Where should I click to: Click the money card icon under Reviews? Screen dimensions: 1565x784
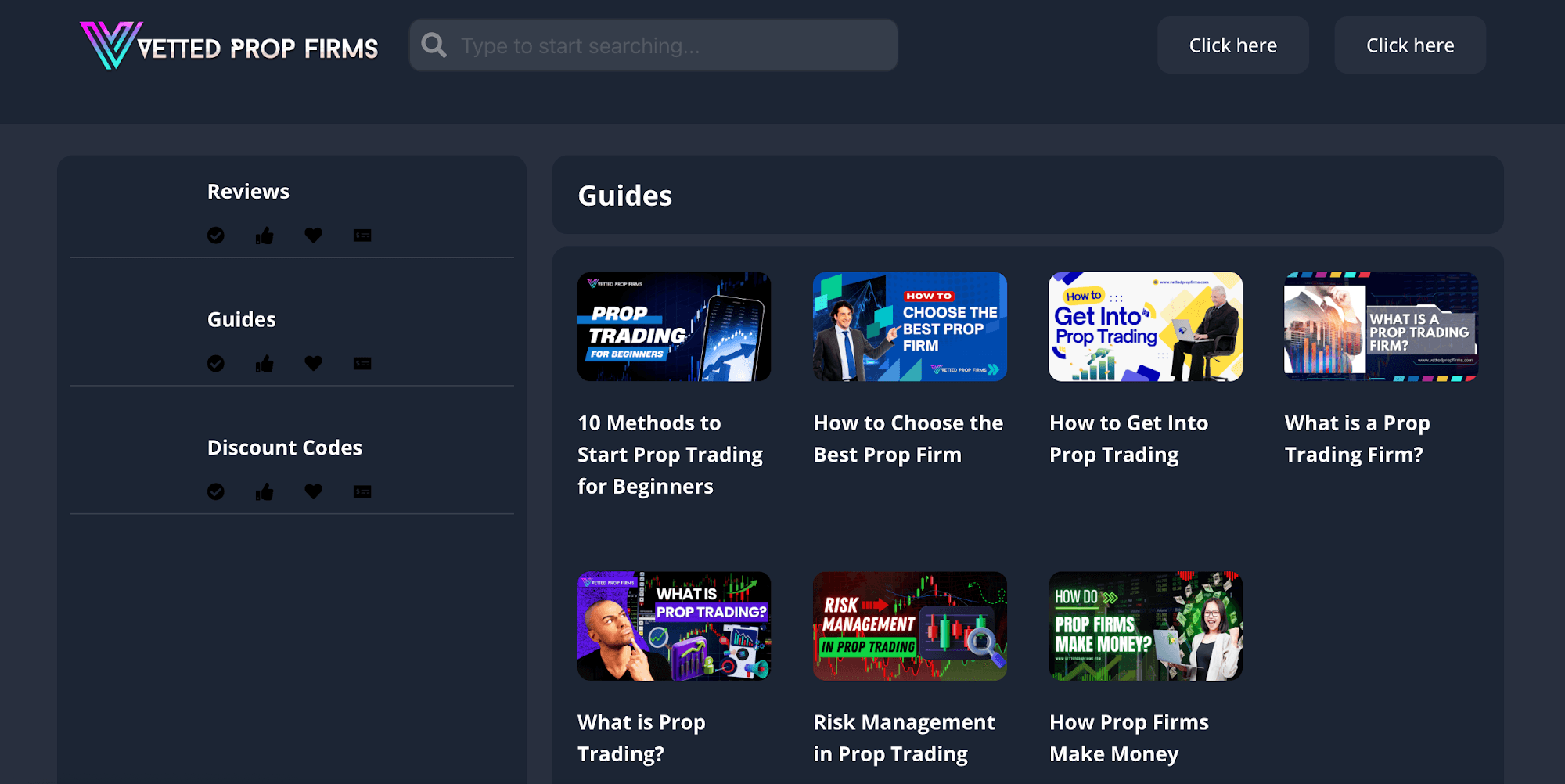click(362, 236)
